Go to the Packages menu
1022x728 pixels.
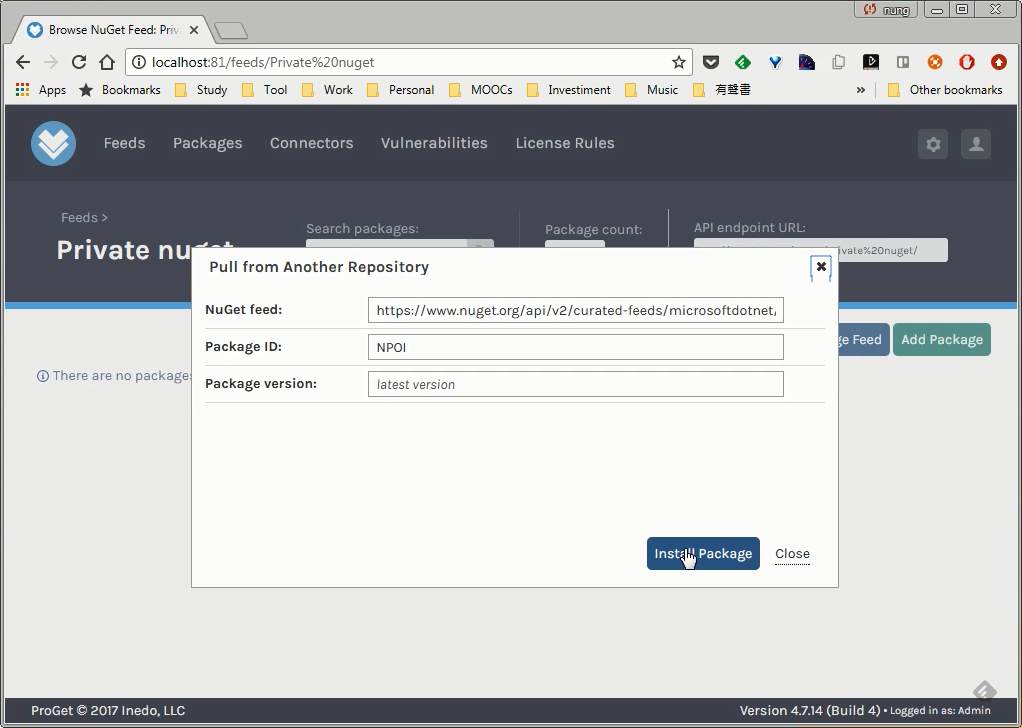[x=207, y=143]
